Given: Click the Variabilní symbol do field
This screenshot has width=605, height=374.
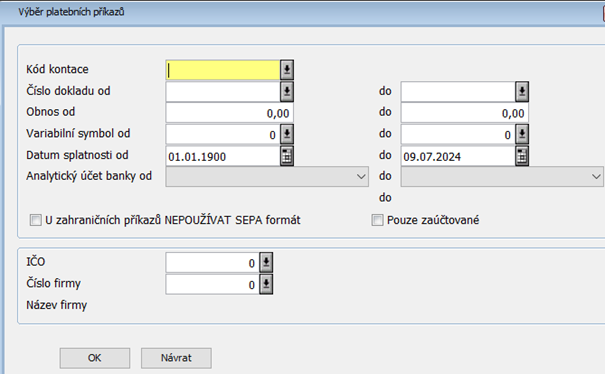Looking at the screenshot, I should point(458,134).
